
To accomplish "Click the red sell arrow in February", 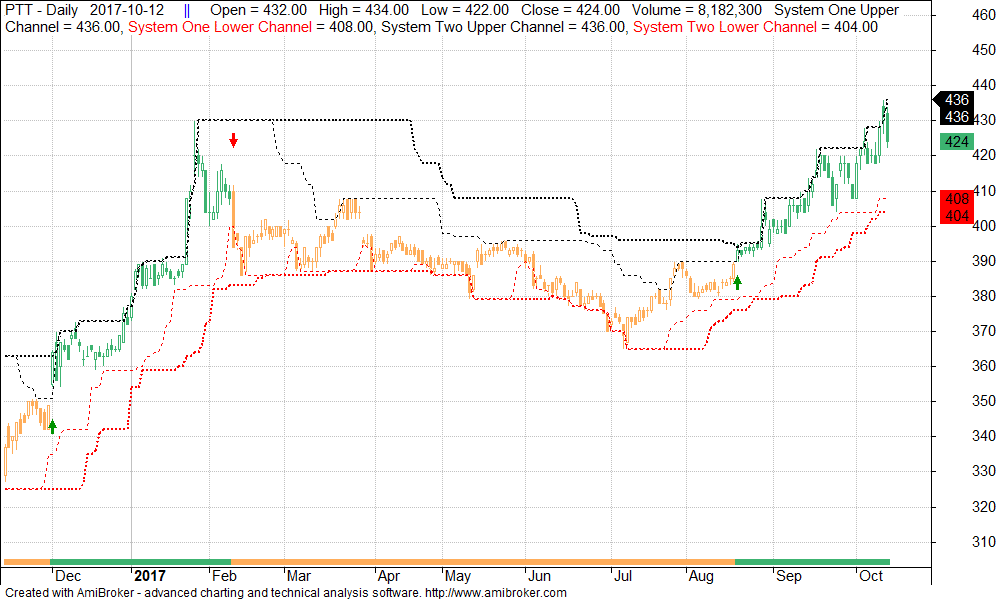I will click(x=233, y=140).
